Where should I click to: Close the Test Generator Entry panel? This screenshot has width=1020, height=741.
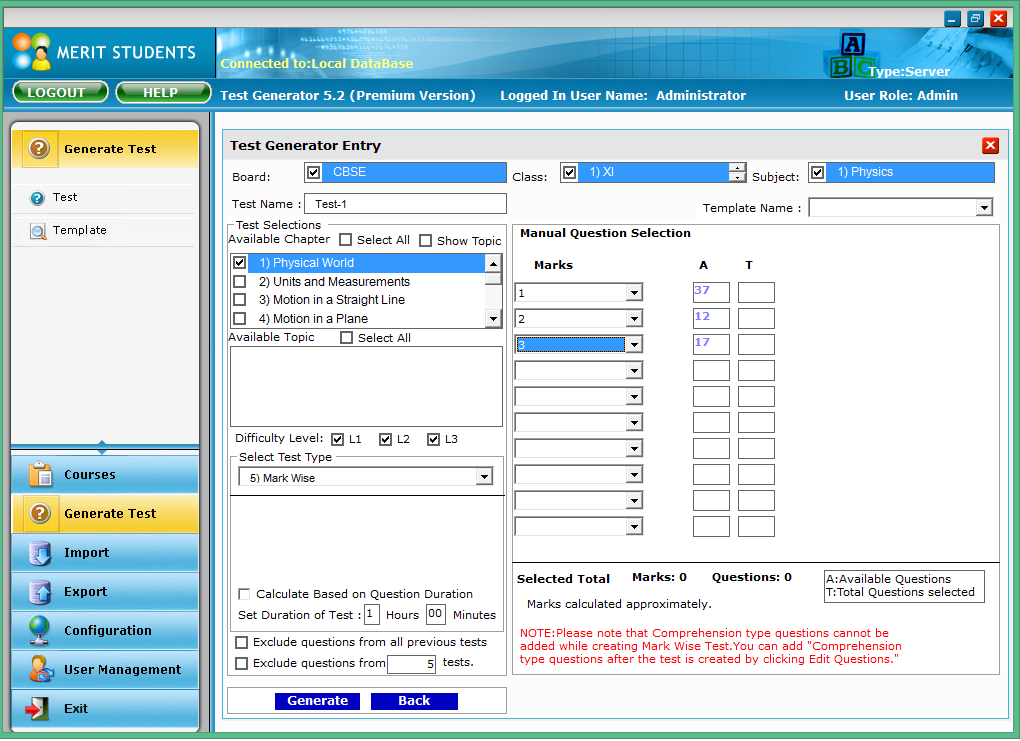coord(990,145)
